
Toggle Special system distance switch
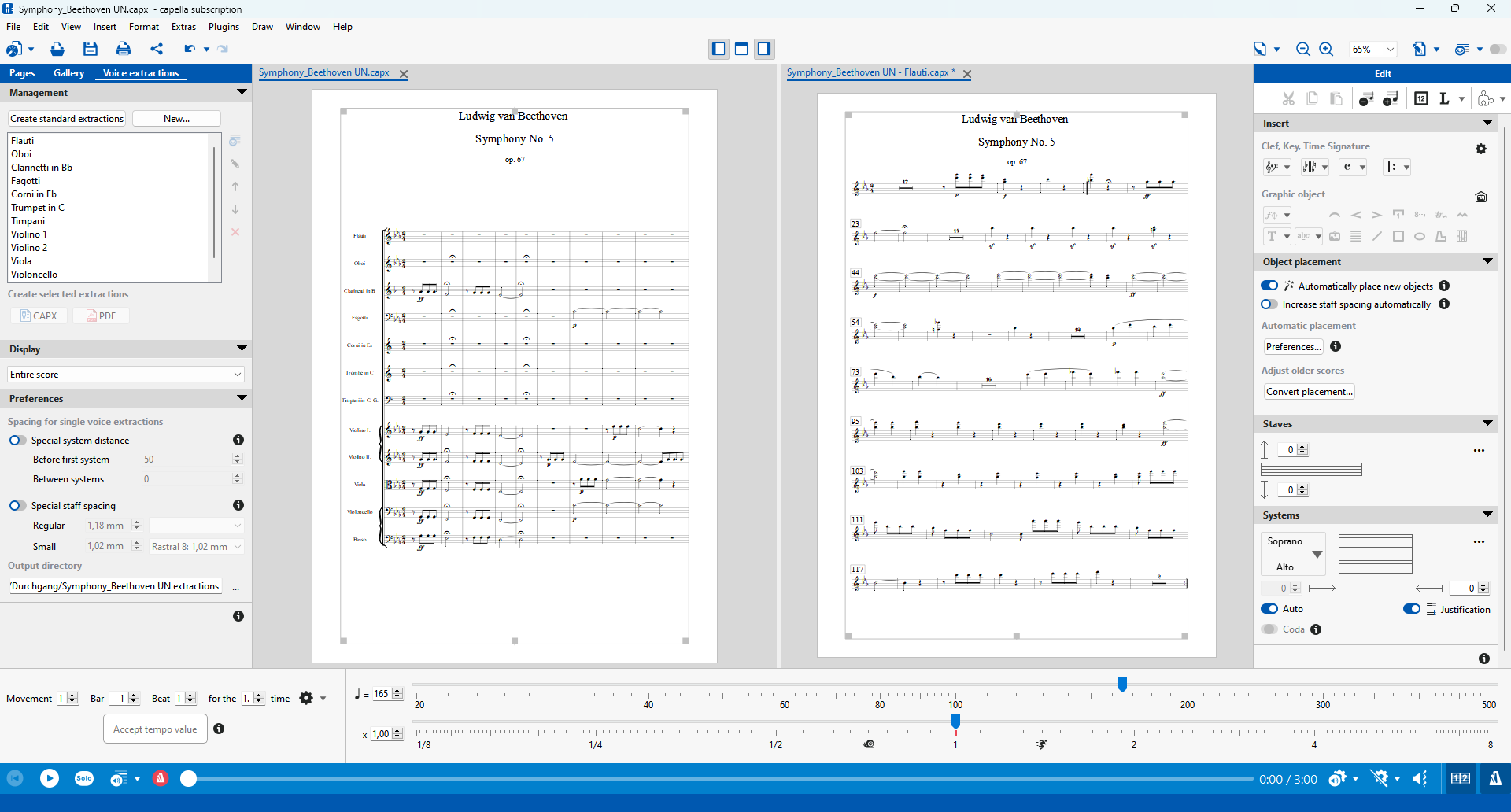tap(17, 441)
